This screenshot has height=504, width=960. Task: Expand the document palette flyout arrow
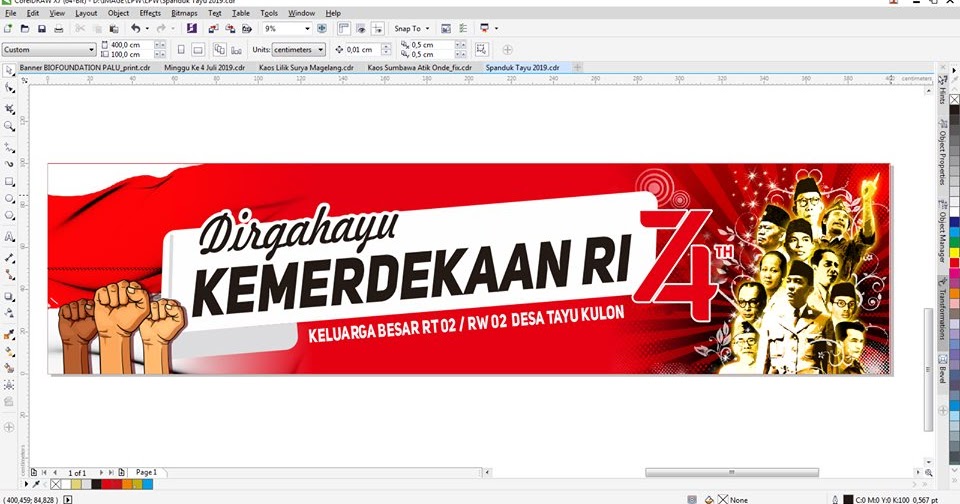tap(26, 484)
